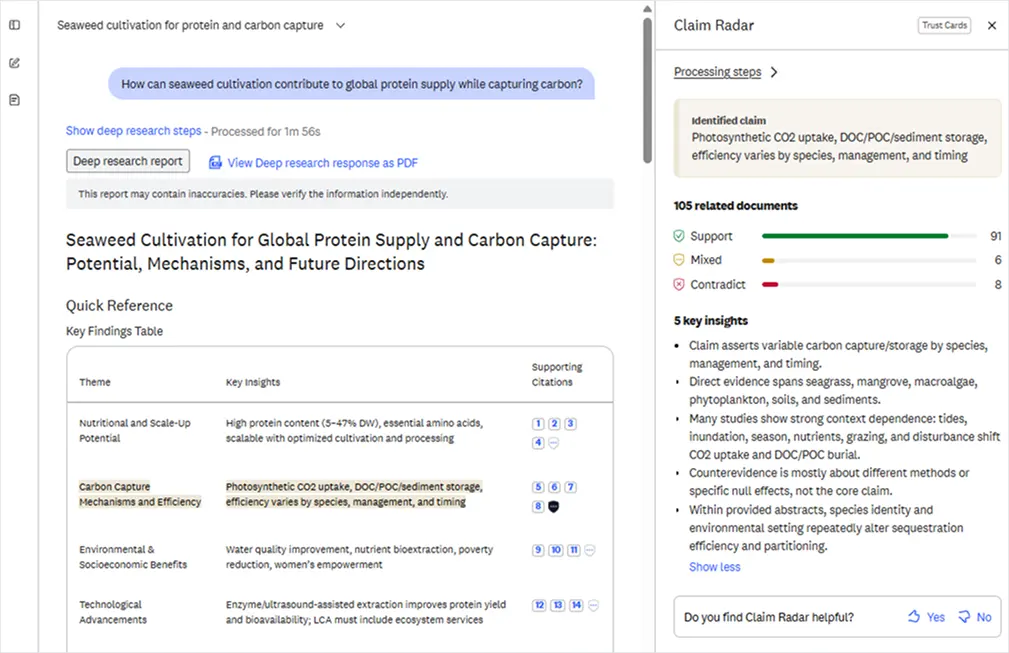
Task: Click the red Contradict shield icon
Action: tap(679, 284)
